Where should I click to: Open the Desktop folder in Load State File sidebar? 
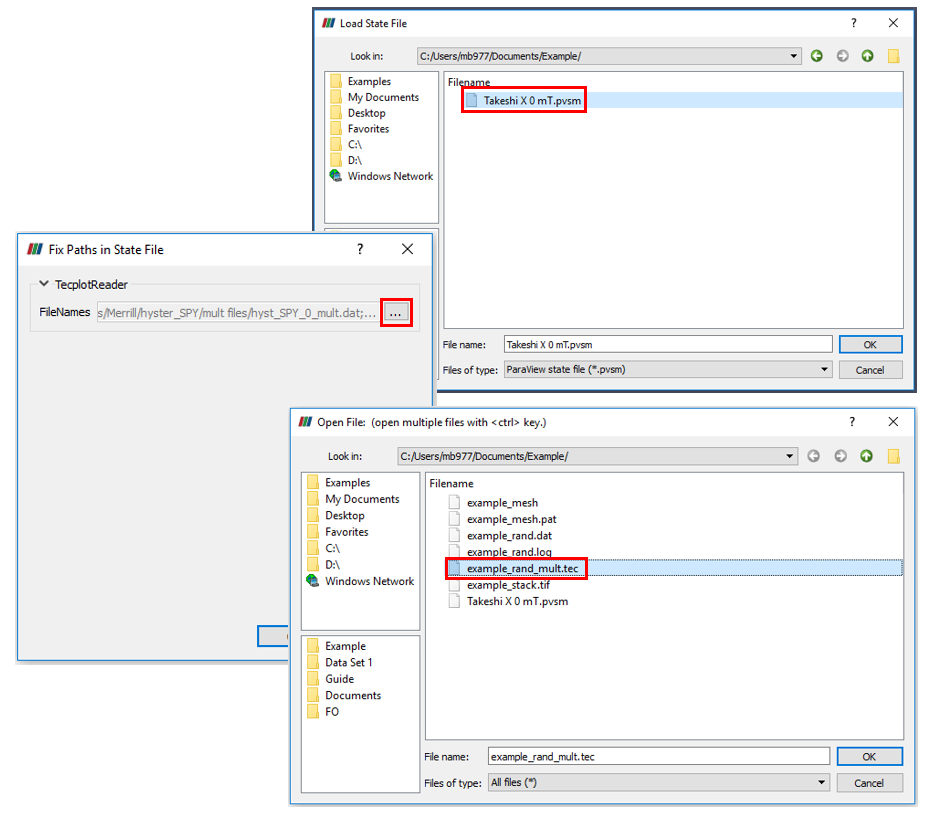click(366, 113)
